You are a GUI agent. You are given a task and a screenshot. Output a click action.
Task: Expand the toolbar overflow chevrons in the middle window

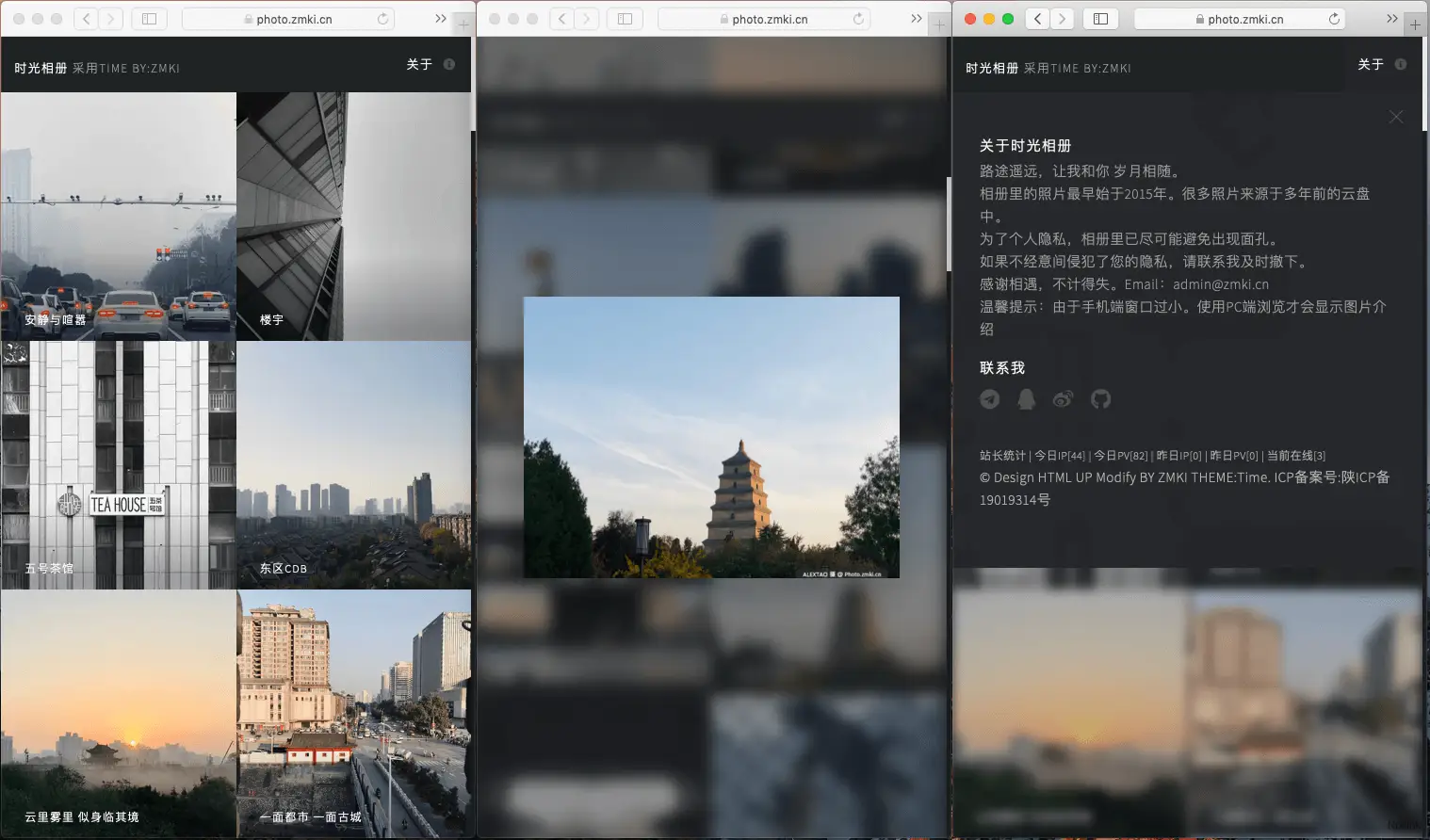coord(917,19)
